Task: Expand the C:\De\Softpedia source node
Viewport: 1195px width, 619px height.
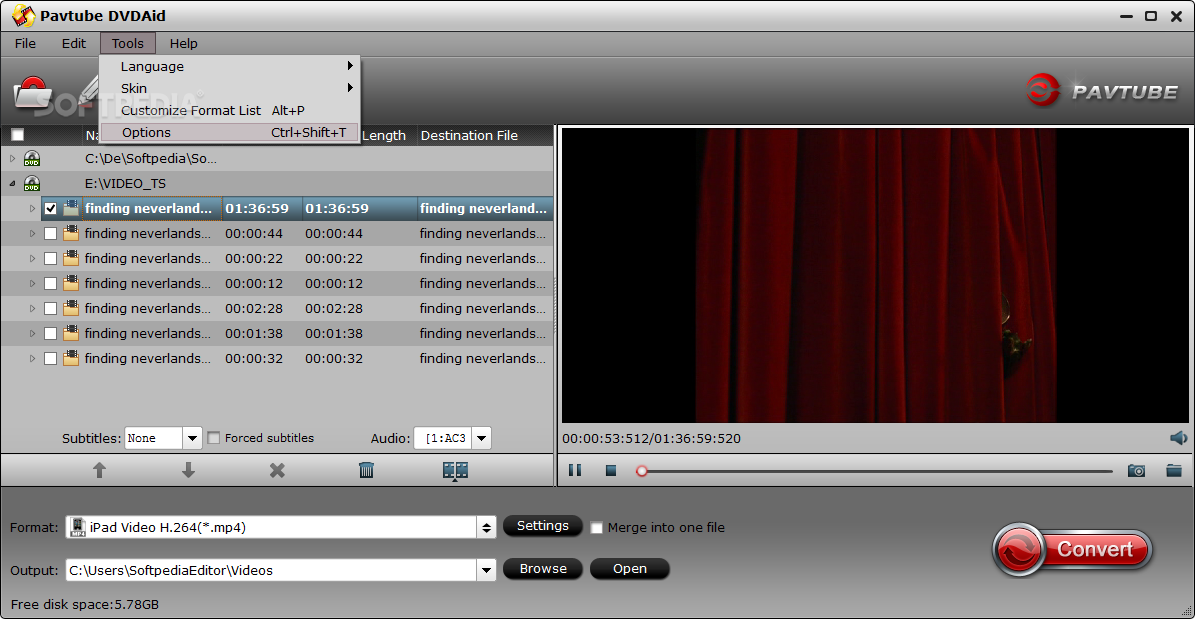Action: point(11,159)
